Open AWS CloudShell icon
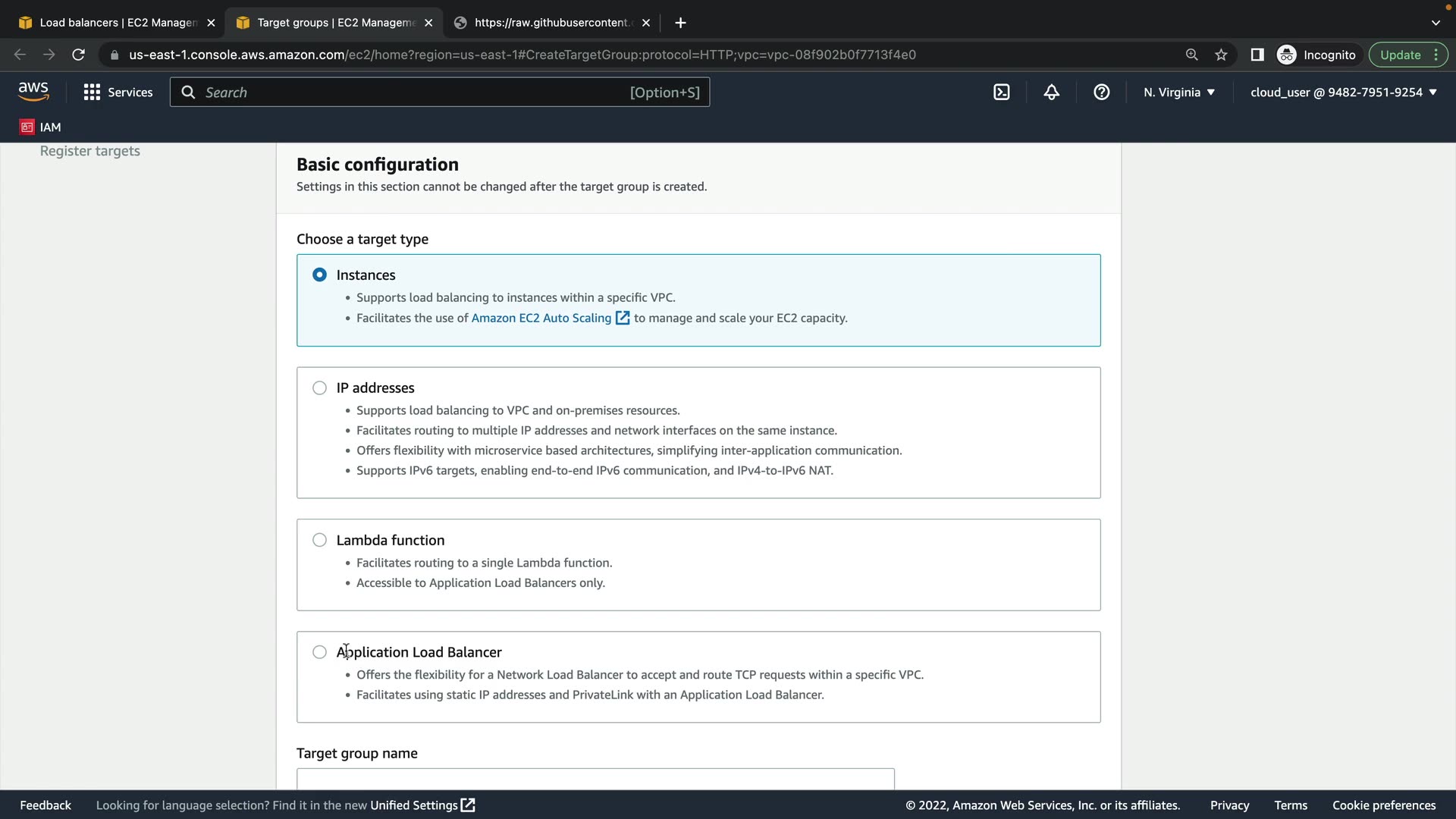1456x819 pixels. [x=1002, y=93]
